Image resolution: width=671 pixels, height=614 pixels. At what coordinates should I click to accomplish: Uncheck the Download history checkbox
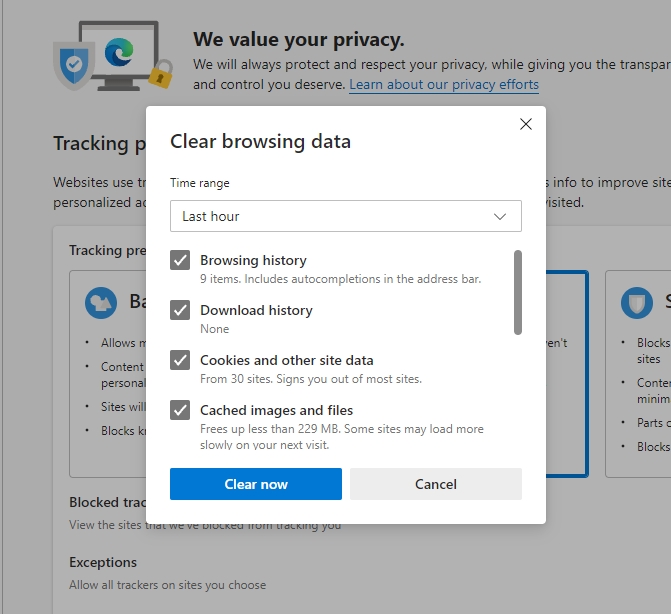click(180, 310)
